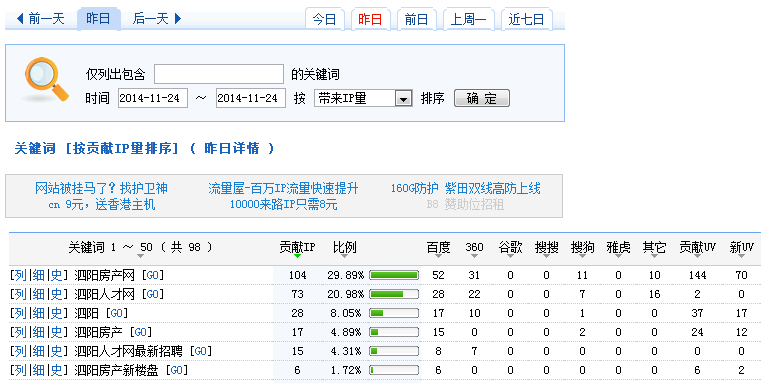
Task: Click 细 link for 泗阳房产网
Action: tap(39, 275)
